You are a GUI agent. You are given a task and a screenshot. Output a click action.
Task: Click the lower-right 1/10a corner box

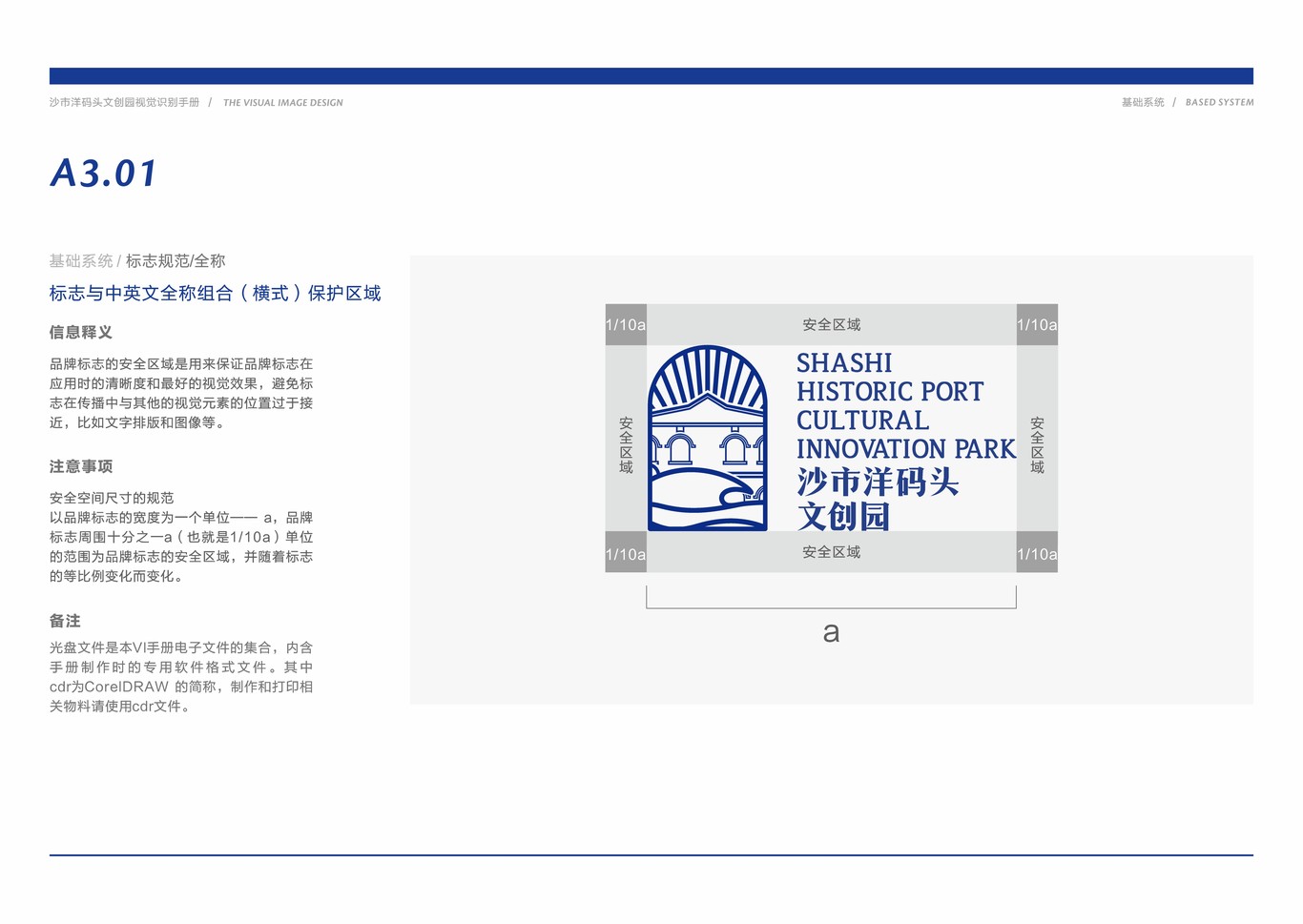click(x=1037, y=552)
